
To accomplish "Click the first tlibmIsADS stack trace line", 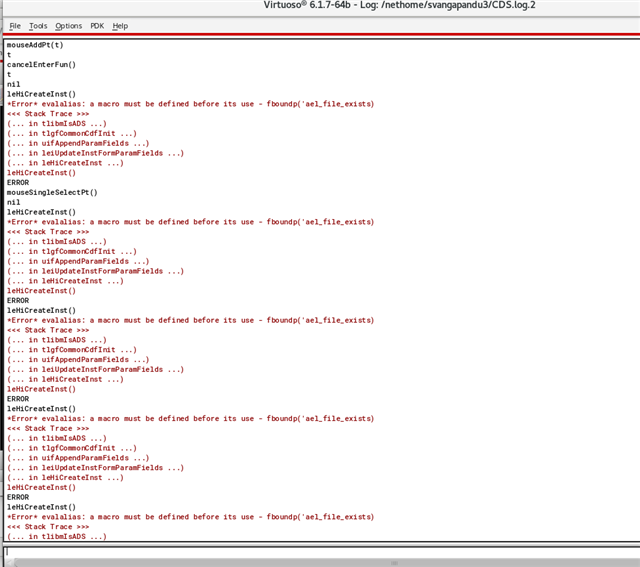I will 57,123.
